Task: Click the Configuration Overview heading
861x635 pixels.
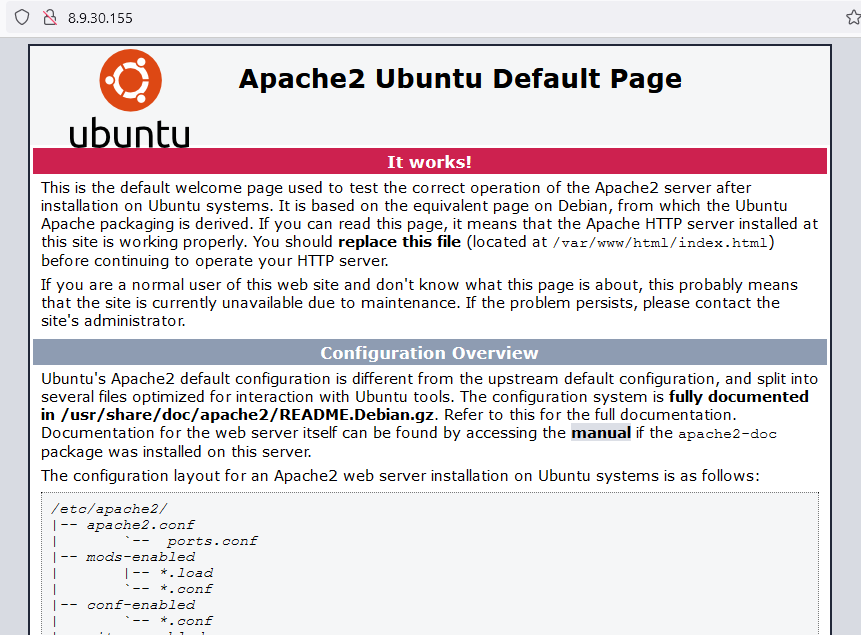Action: pos(429,353)
